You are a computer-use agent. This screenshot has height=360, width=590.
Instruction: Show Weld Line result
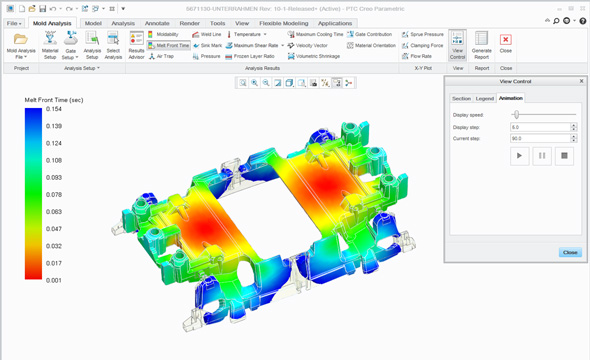coord(207,34)
